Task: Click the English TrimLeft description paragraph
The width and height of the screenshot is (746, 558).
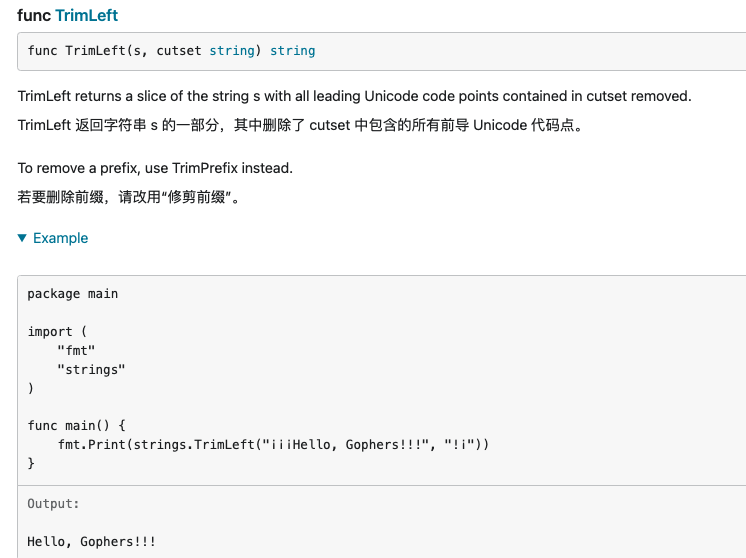Action: (x=354, y=97)
